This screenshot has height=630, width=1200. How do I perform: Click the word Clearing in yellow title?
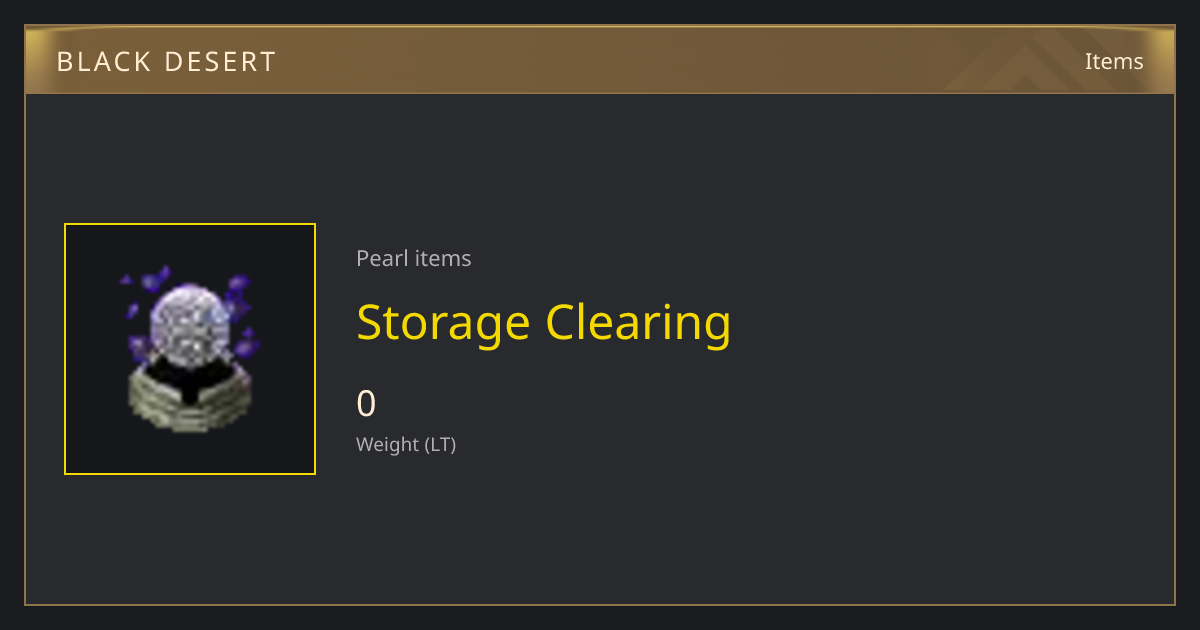pyautogui.click(x=639, y=323)
